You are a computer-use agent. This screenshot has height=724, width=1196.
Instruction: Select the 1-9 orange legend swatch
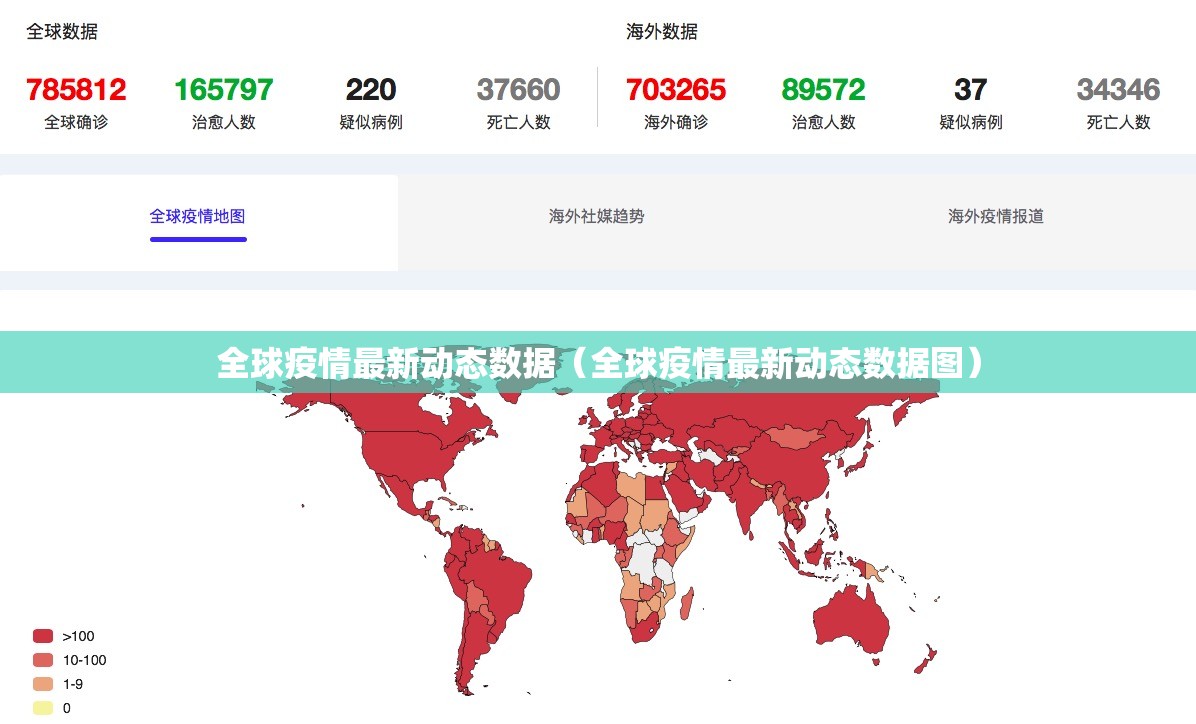(x=43, y=684)
